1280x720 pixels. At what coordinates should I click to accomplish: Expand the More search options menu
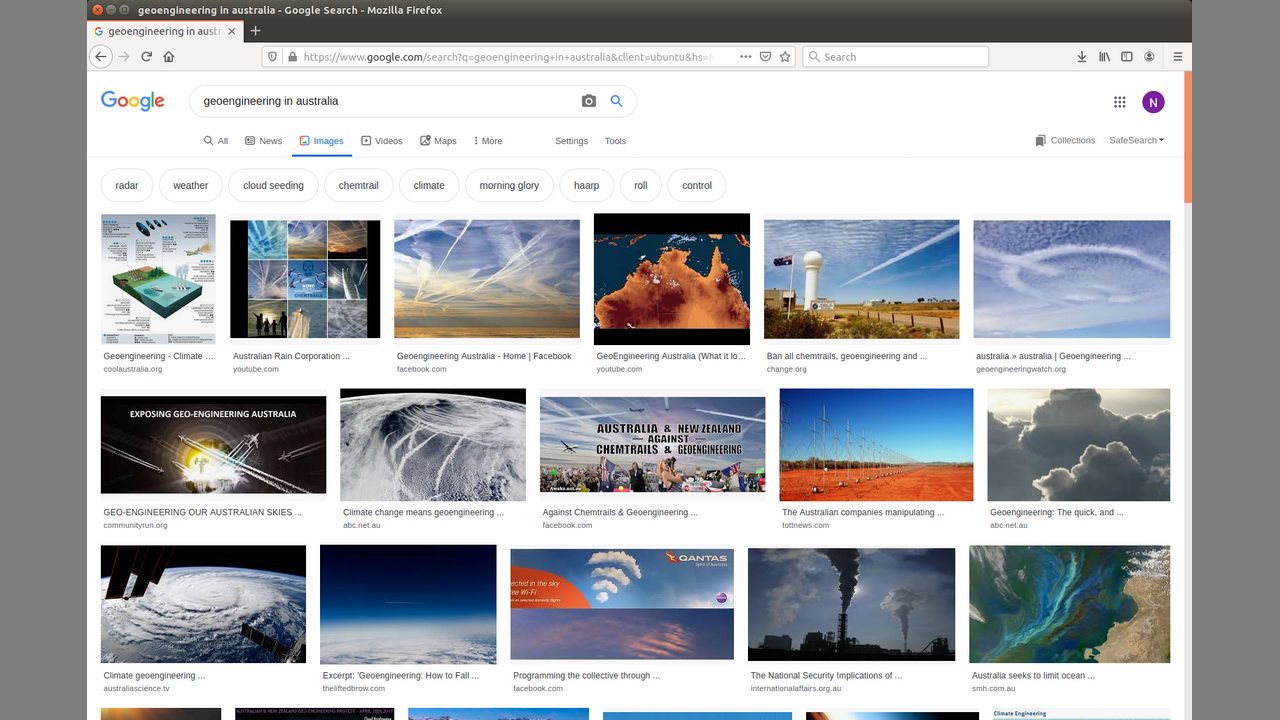pyautogui.click(x=488, y=141)
